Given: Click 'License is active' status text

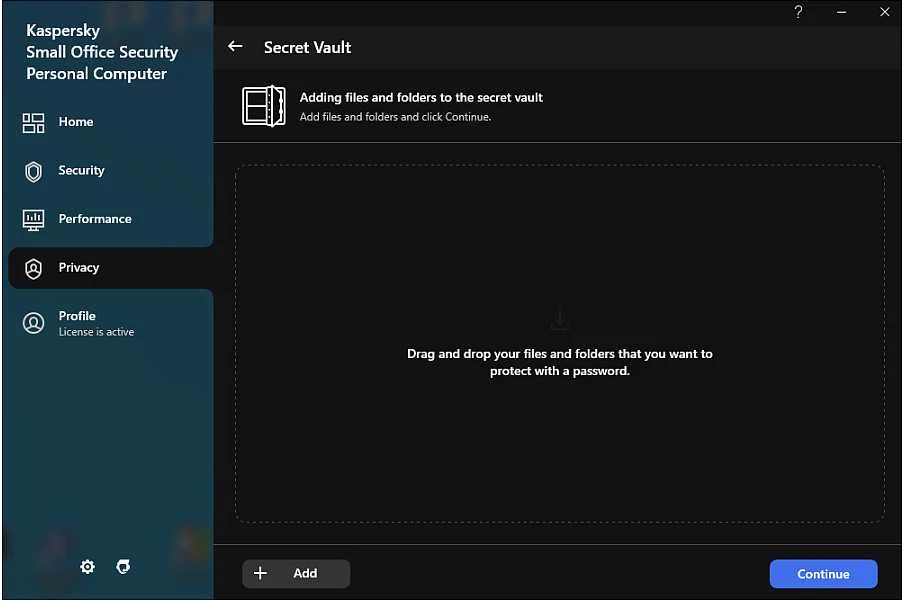Looking at the screenshot, I should 96,332.
